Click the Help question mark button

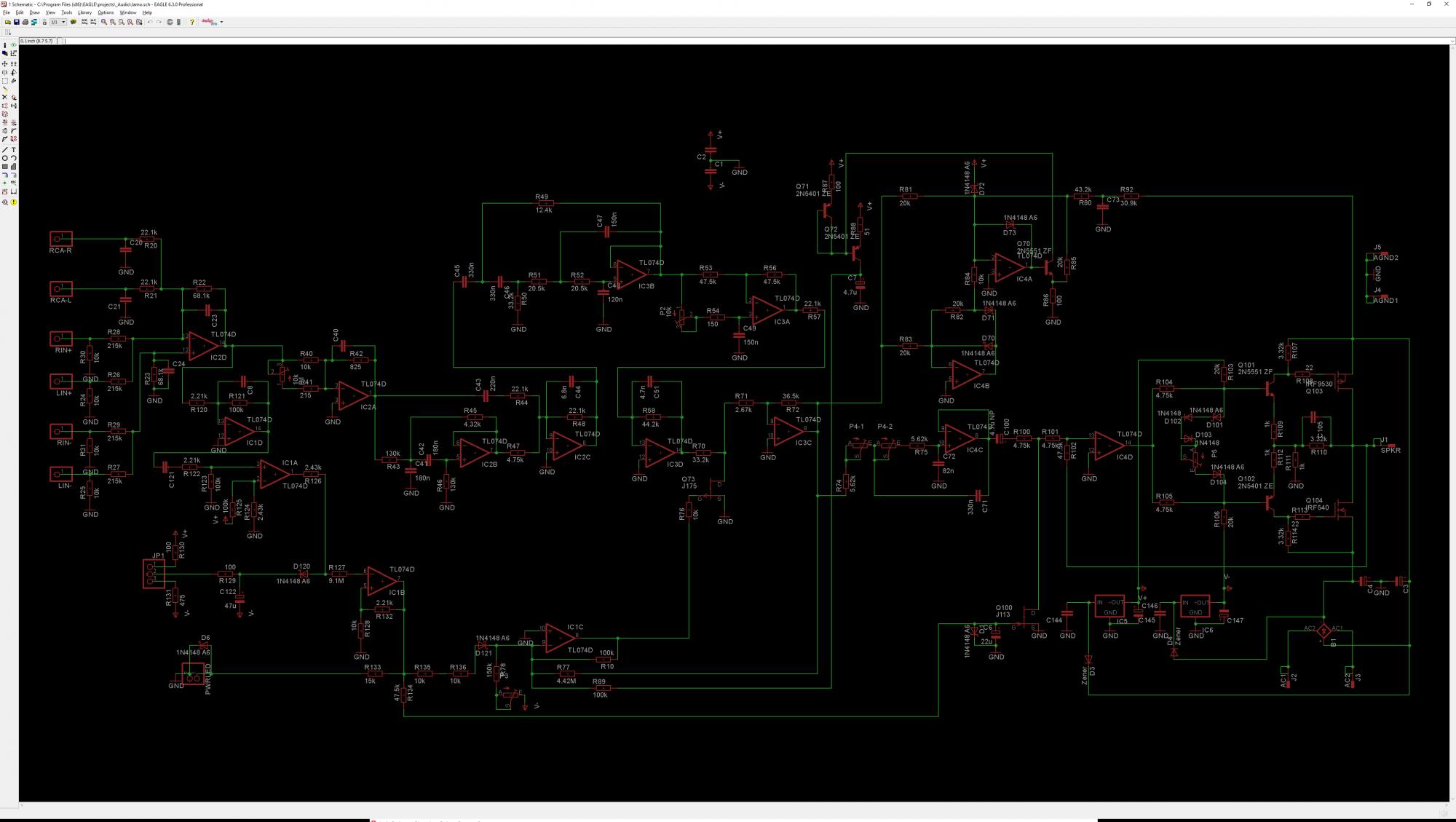click(191, 22)
